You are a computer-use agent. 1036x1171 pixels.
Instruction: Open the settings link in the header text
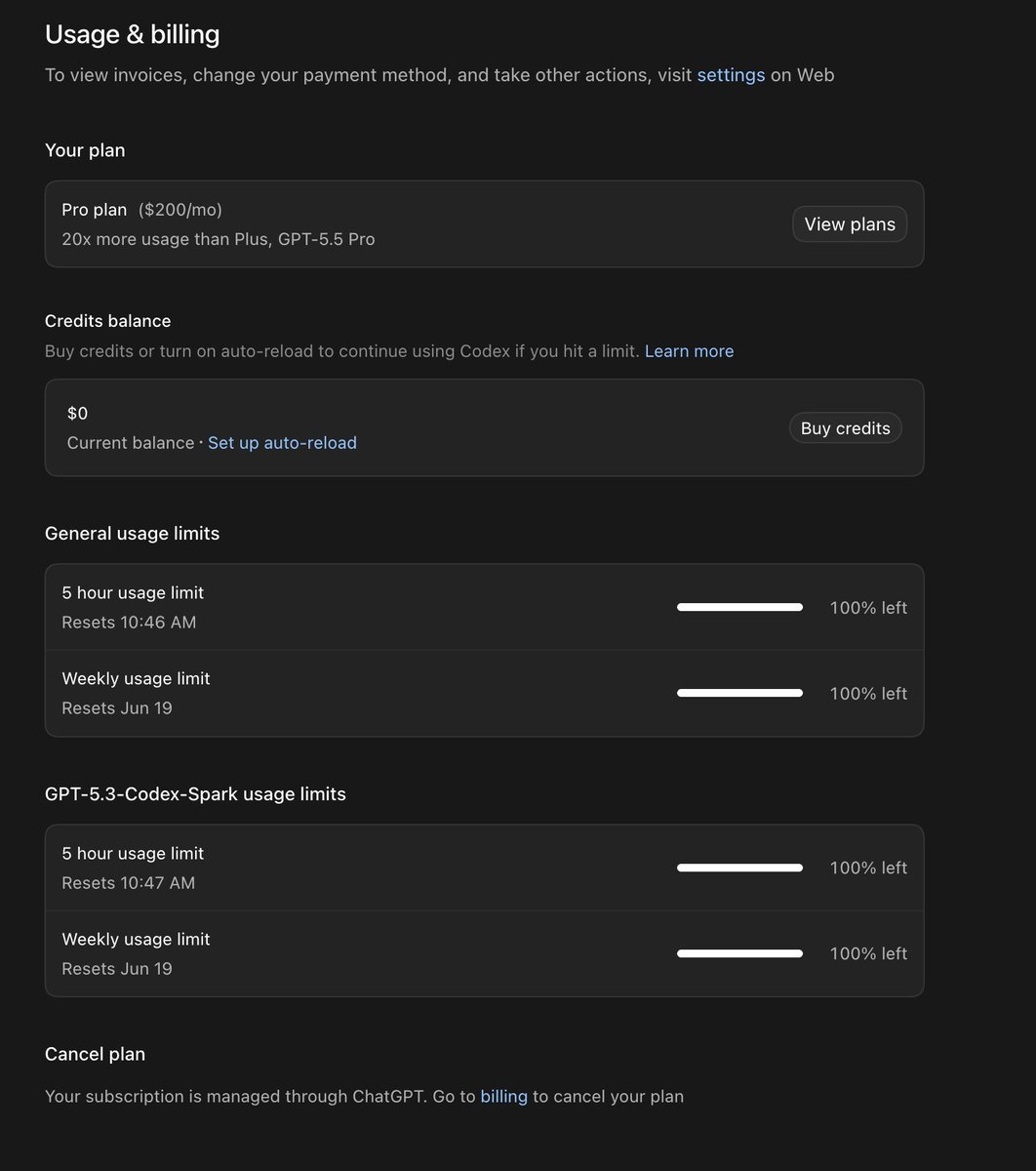pyautogui.click(x=731, y=75)
